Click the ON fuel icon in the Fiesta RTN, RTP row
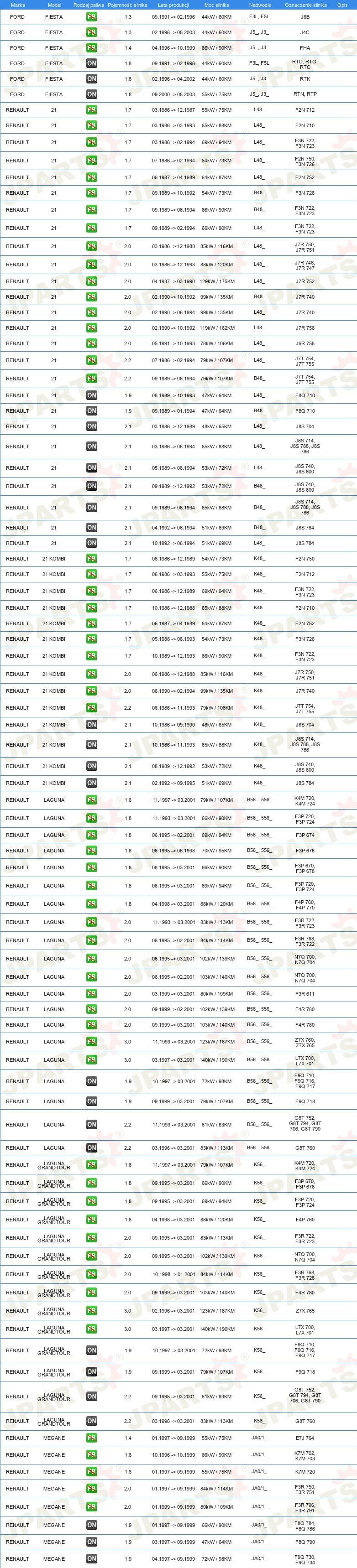 pyautogui.click(x=91, y=94)
